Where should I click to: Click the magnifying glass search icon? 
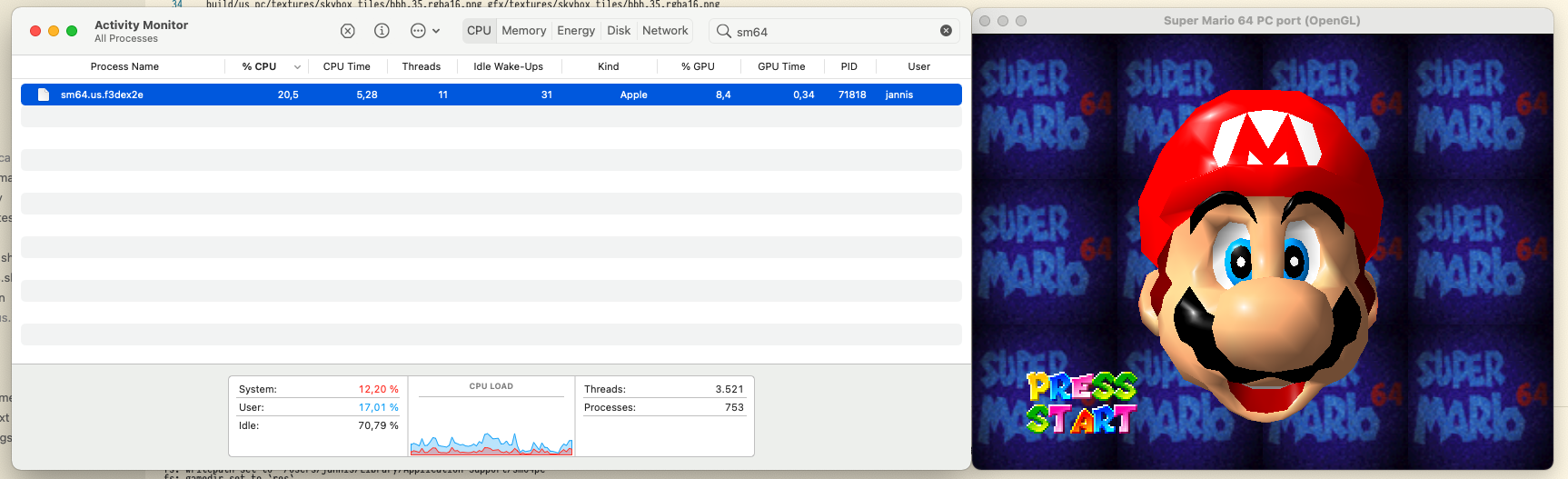click(x=723, y=31)
